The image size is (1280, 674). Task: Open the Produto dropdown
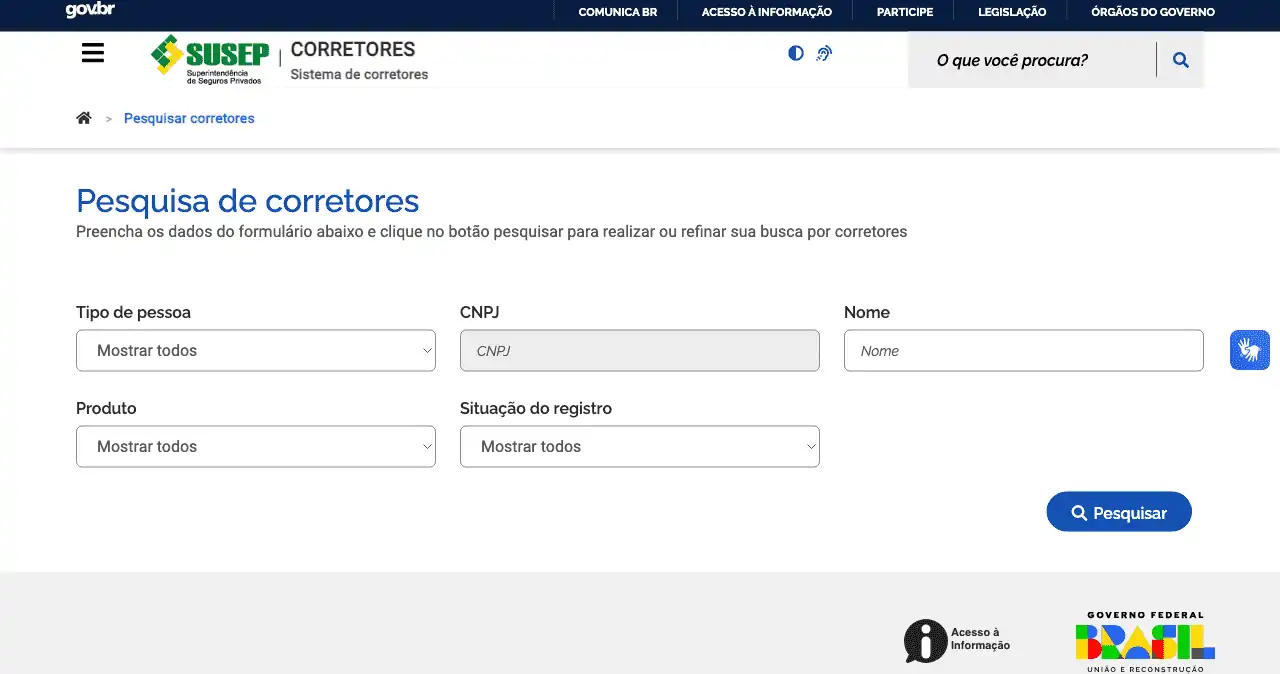(256, 447)
